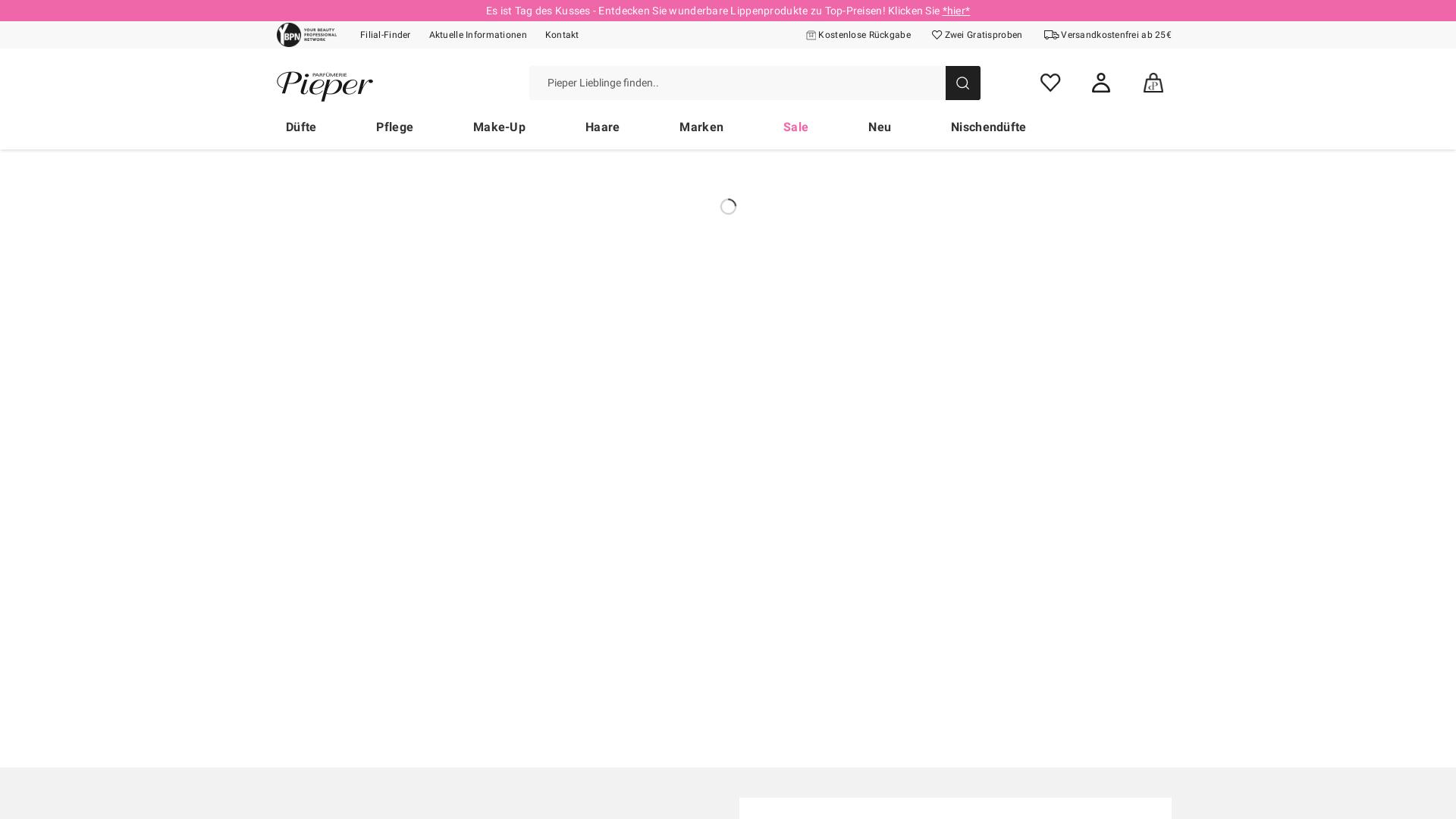
Task: Expand the Marken navigation dropdown
Action: click(x=701, y=127)
